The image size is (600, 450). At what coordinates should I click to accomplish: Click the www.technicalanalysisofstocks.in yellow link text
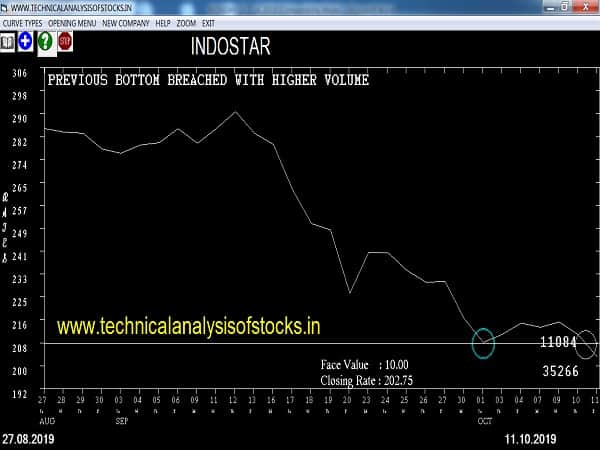[x=188, y=326]
